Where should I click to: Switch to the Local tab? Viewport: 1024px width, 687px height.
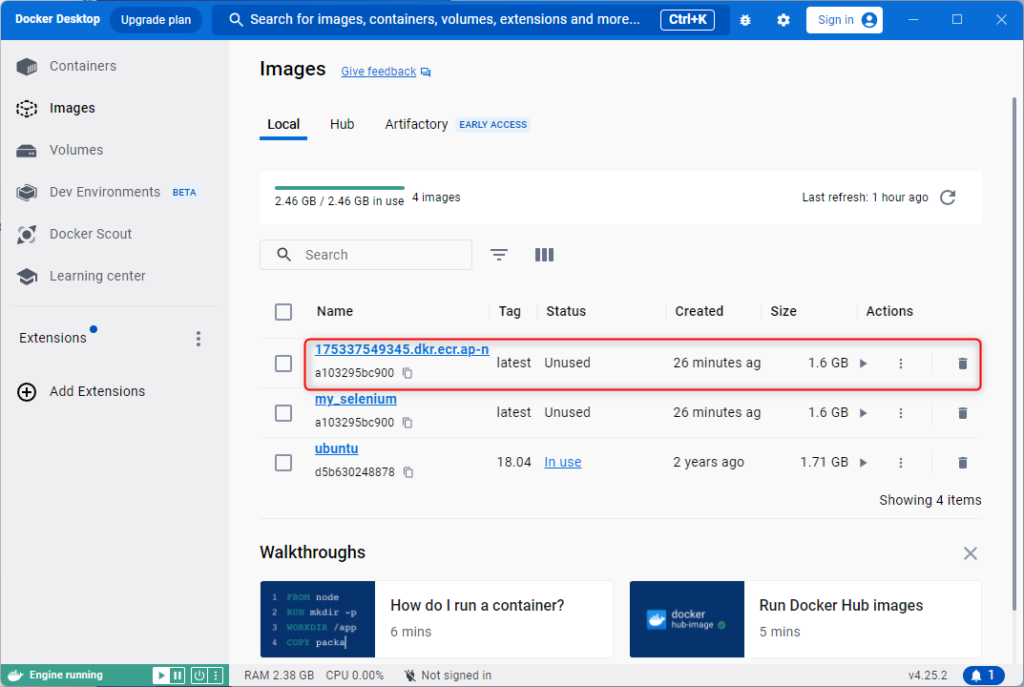point(283,125)
